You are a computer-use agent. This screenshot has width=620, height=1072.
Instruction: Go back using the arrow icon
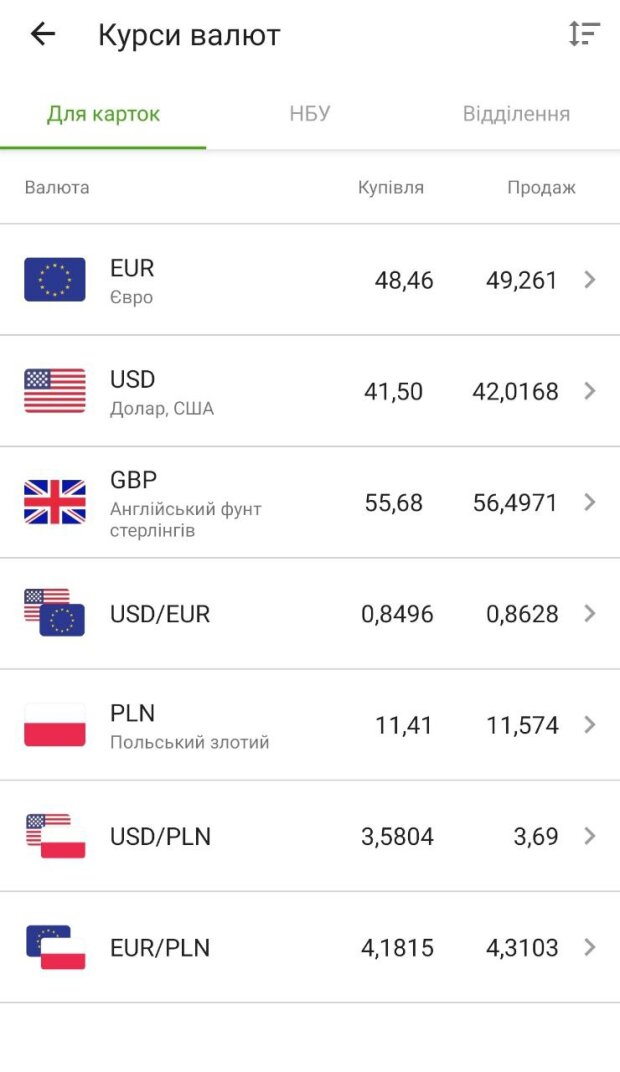tap(43, 35)
